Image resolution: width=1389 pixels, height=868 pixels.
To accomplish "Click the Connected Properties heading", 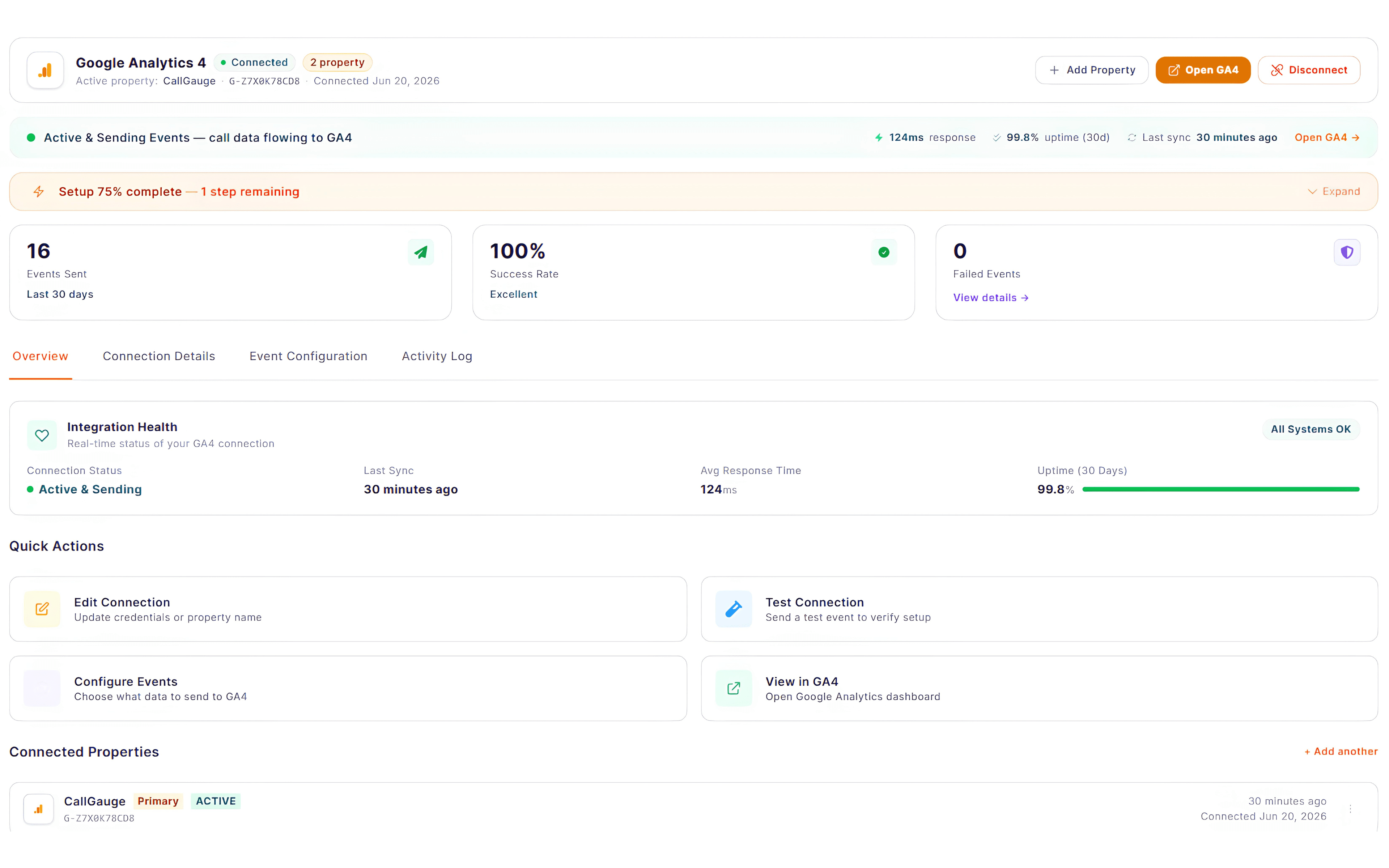I will click(x=84, y=752).
